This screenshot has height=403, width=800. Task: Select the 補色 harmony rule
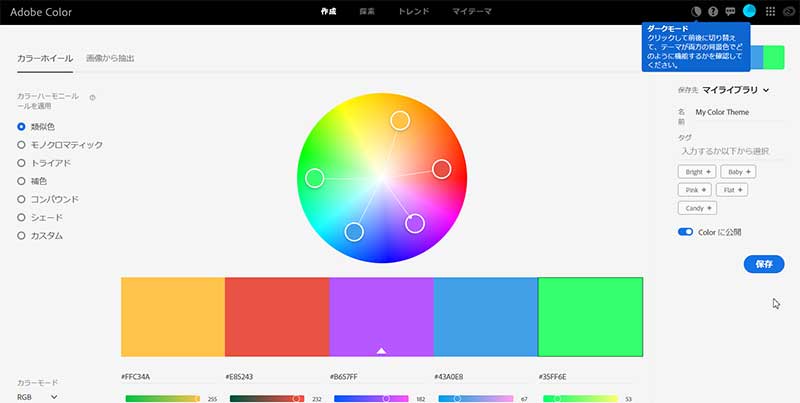coord(32,181)
